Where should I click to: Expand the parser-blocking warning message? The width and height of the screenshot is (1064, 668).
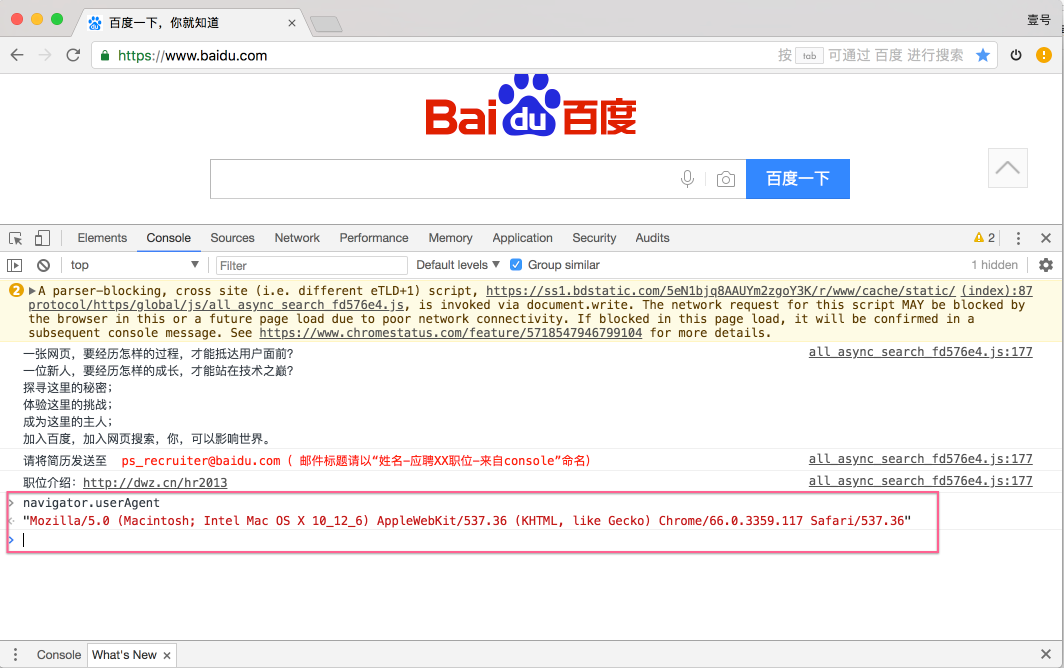32,291
